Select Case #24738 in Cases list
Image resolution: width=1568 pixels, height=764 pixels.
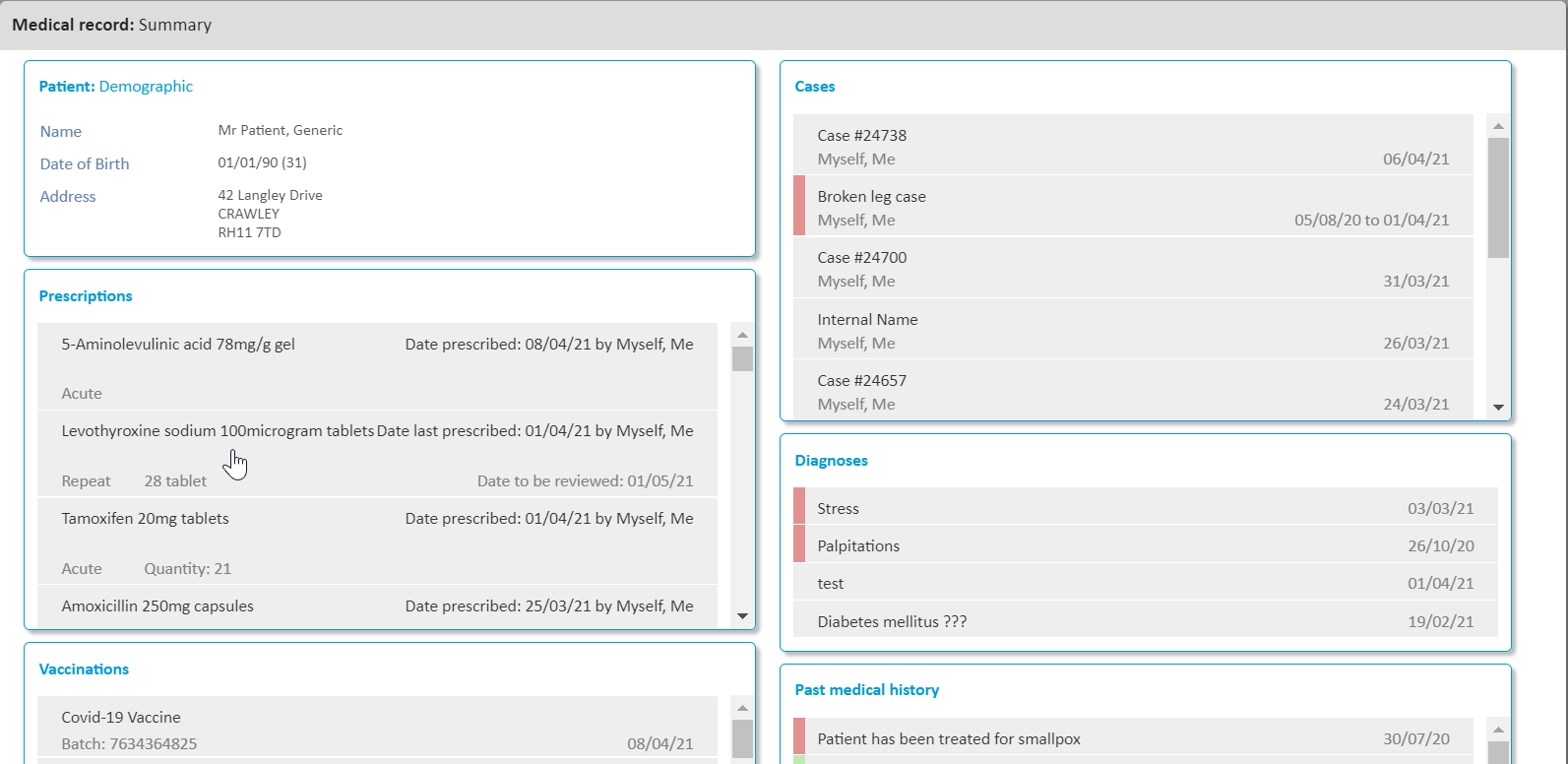(861, 136)
